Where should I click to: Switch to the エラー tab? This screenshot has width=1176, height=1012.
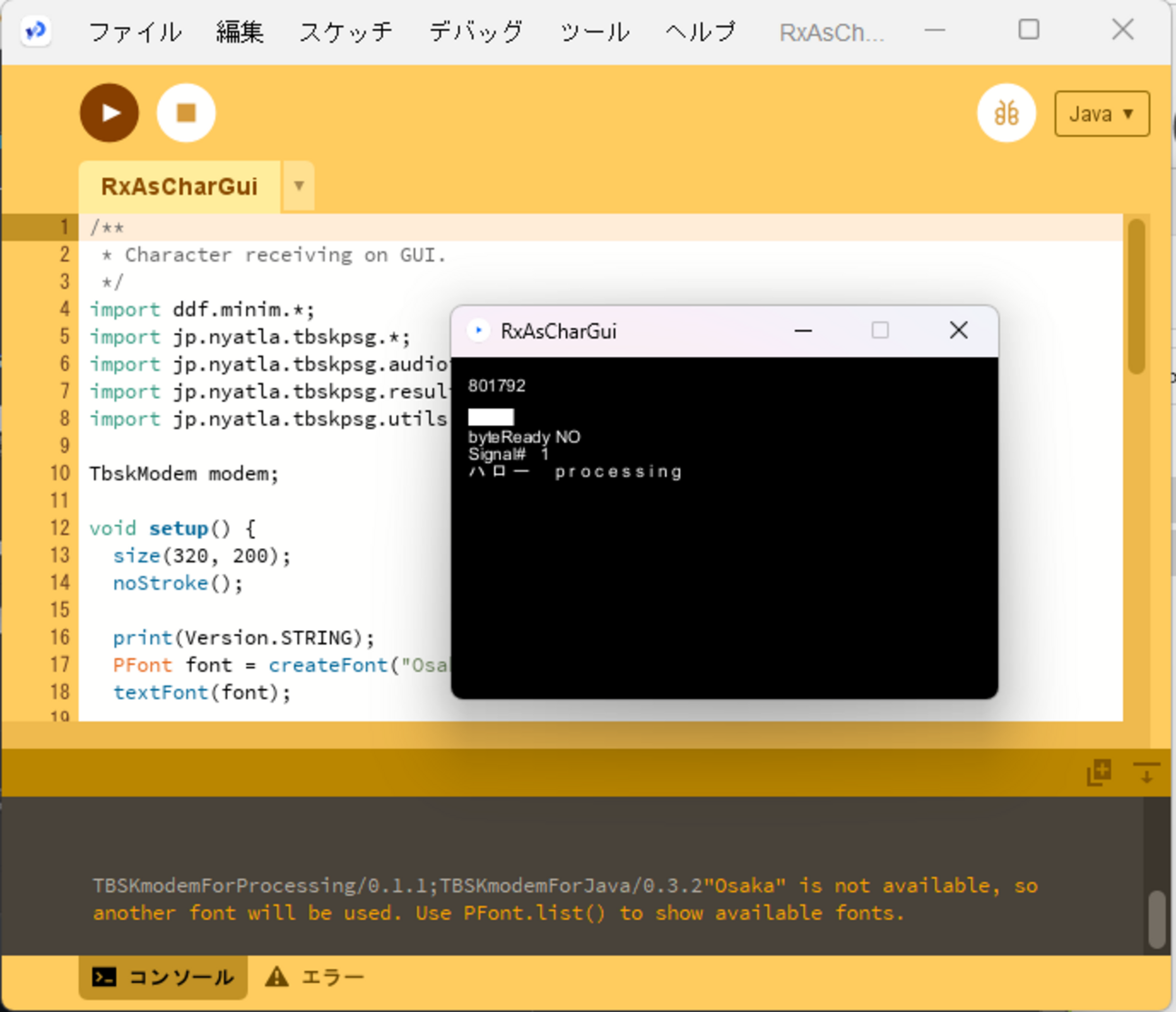[315, 977]
